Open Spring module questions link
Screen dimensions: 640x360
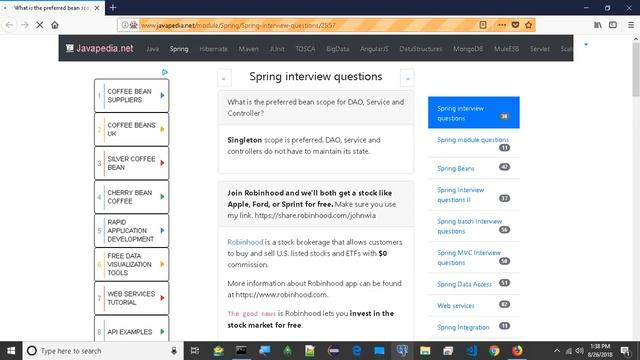pyautogui.click(x=473, y=140)
